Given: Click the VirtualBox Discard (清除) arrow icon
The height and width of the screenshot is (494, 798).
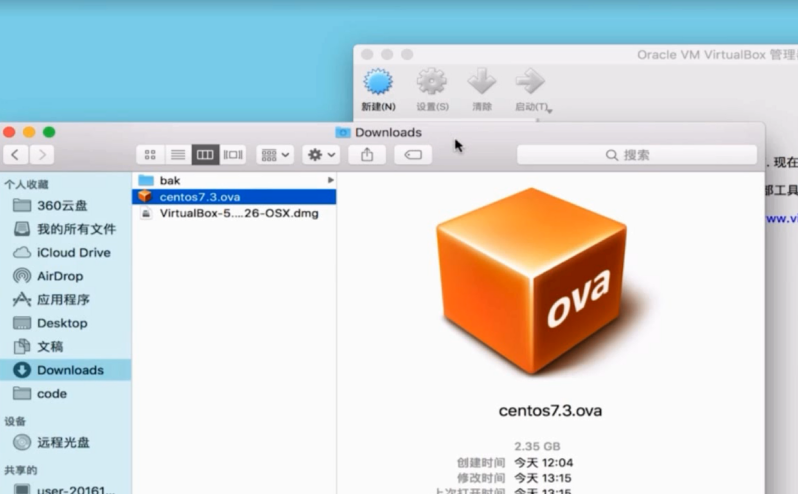Looking at the screenshot, I should click(x=481, y=81).
